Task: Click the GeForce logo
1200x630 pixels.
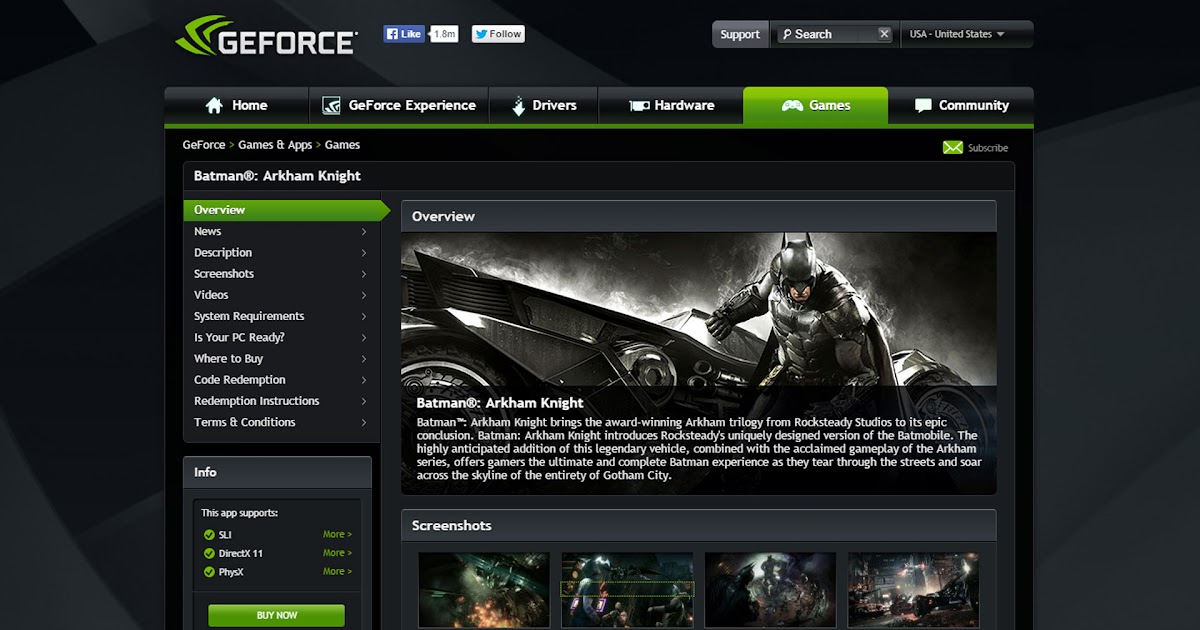Action: click(x=266, y=35)
